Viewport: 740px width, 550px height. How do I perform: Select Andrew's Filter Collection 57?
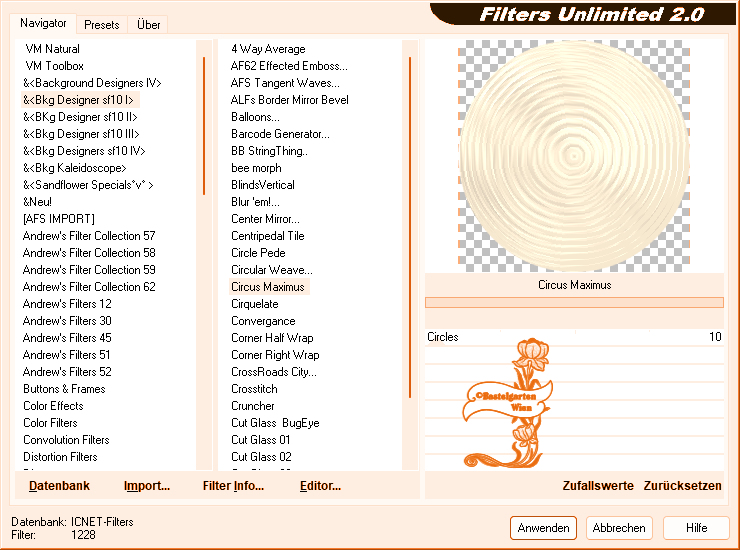click(x=89, y=236)
